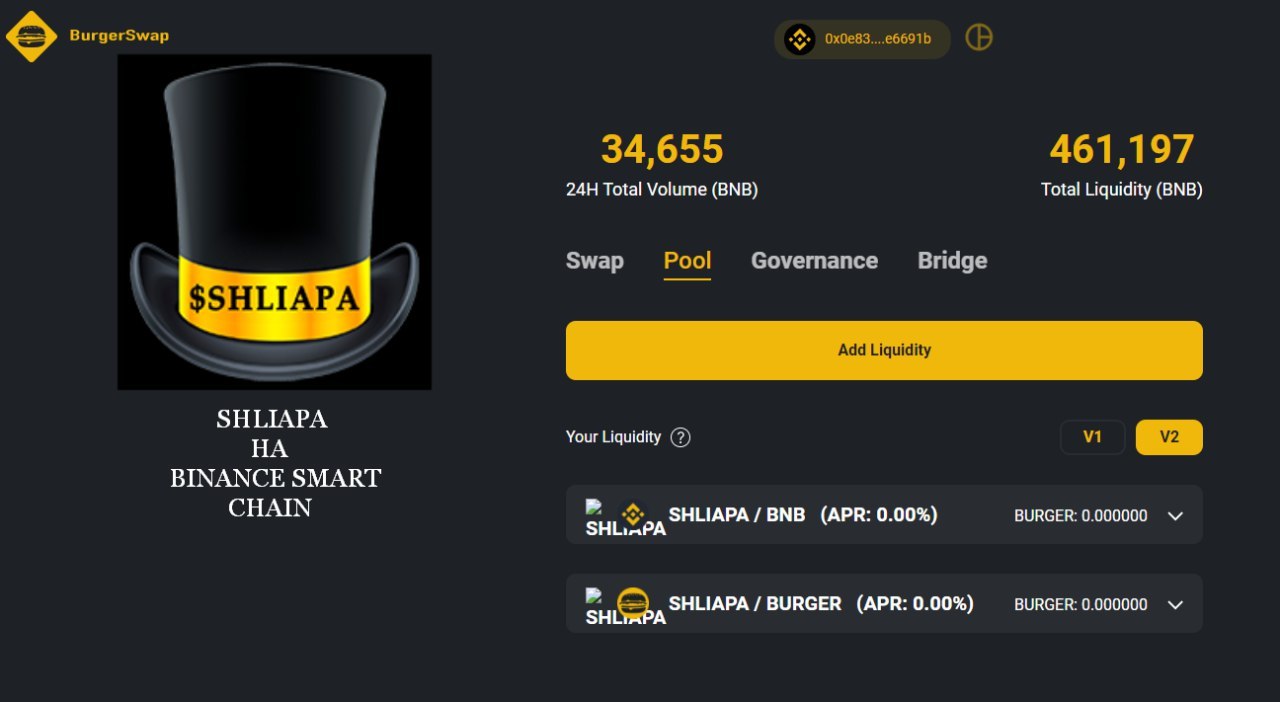
Task: Select the V2 liquidity toggle
Action: coord(1169,437)
